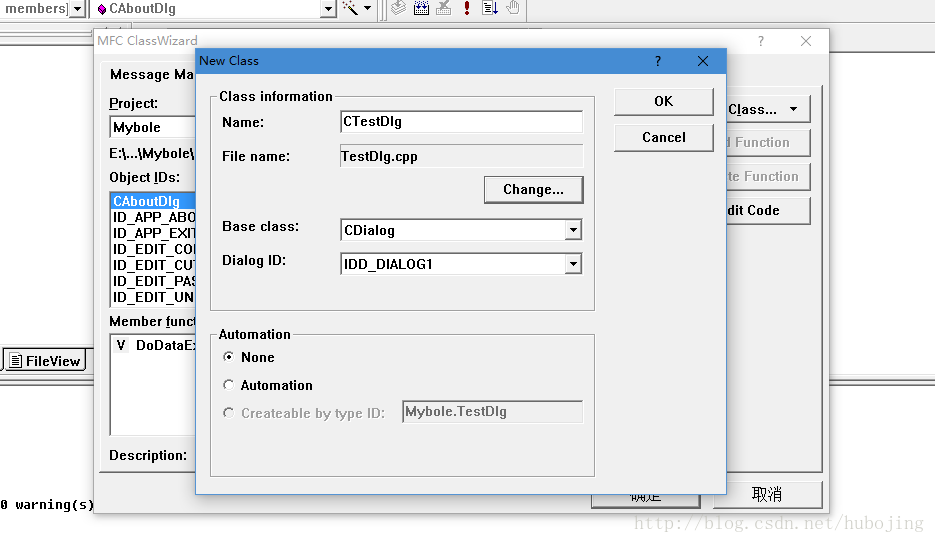Screen dimensions: 935x543
Task: Click the Name field containing CTestDlg
Action: (461, 122)
